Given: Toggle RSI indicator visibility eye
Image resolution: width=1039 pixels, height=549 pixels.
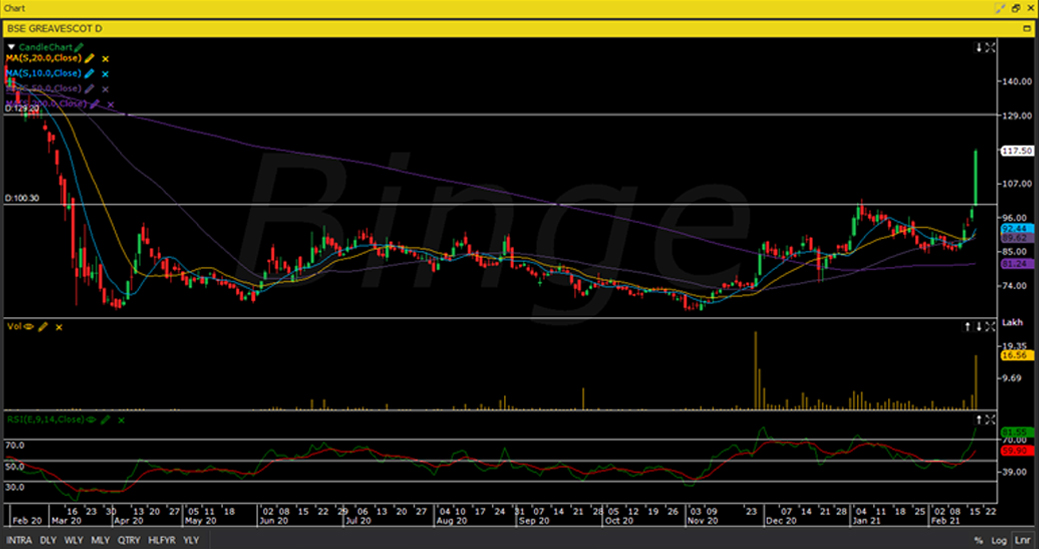Looking at the screenshot, I should [x=91, y=419].
